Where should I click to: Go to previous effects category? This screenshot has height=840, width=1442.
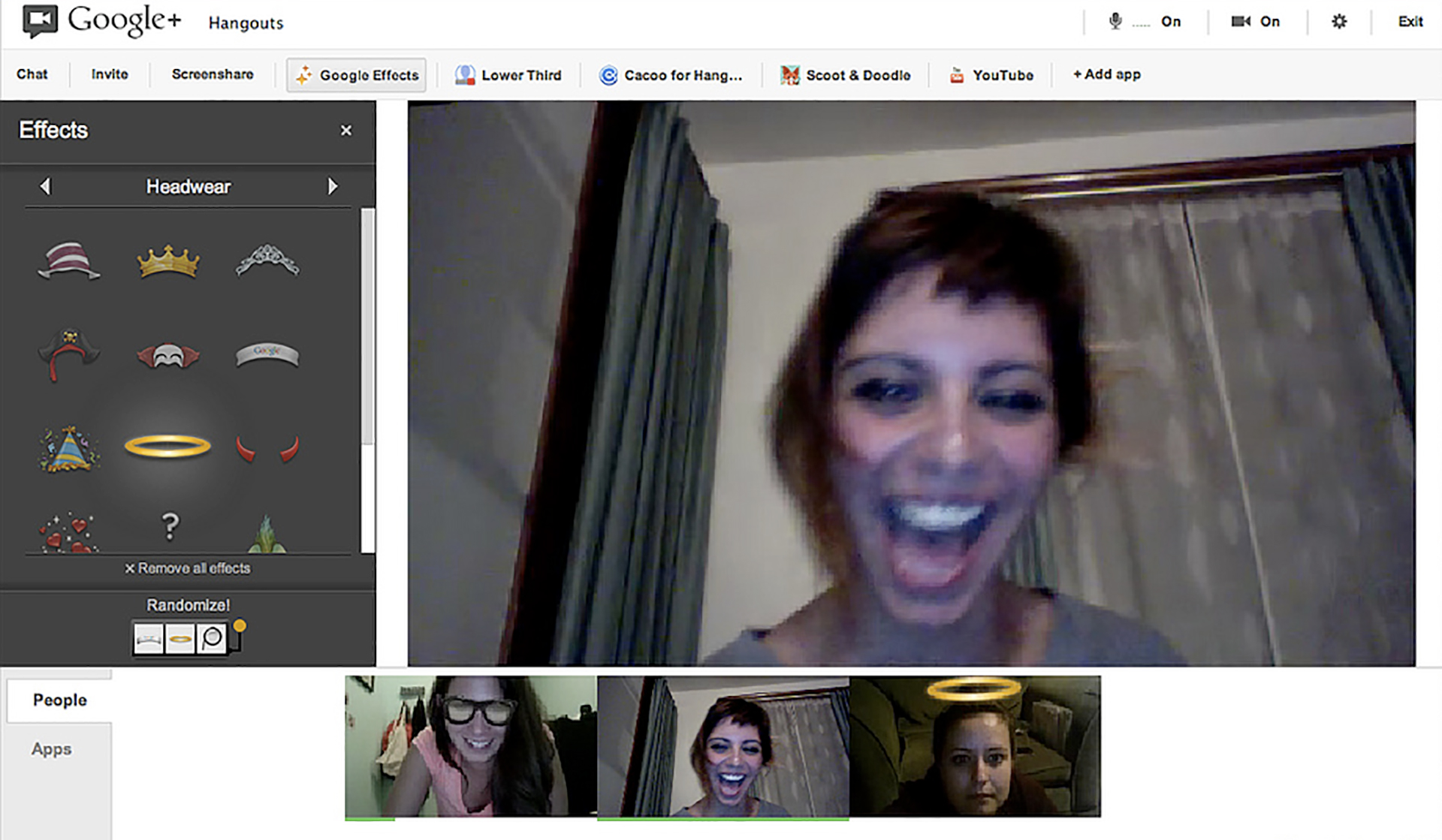click(x=45, y=186)
